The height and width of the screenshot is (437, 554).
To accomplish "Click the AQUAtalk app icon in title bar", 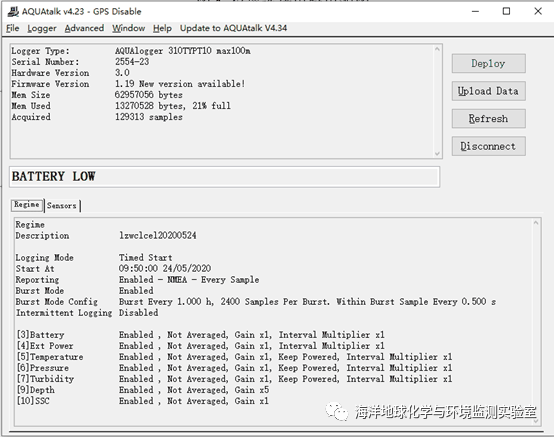I will coord(13,12).
